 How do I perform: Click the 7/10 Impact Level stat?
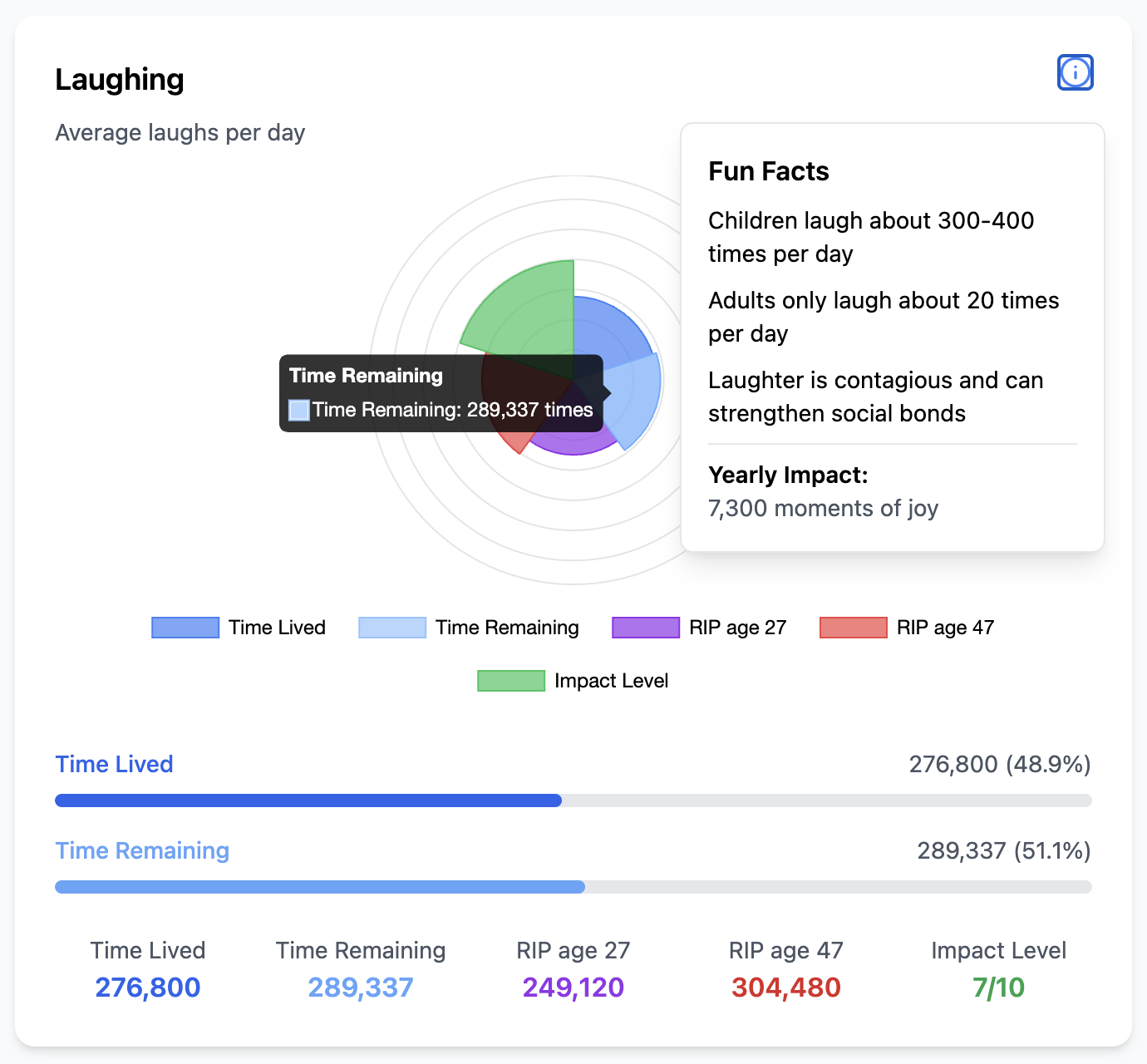998,988
